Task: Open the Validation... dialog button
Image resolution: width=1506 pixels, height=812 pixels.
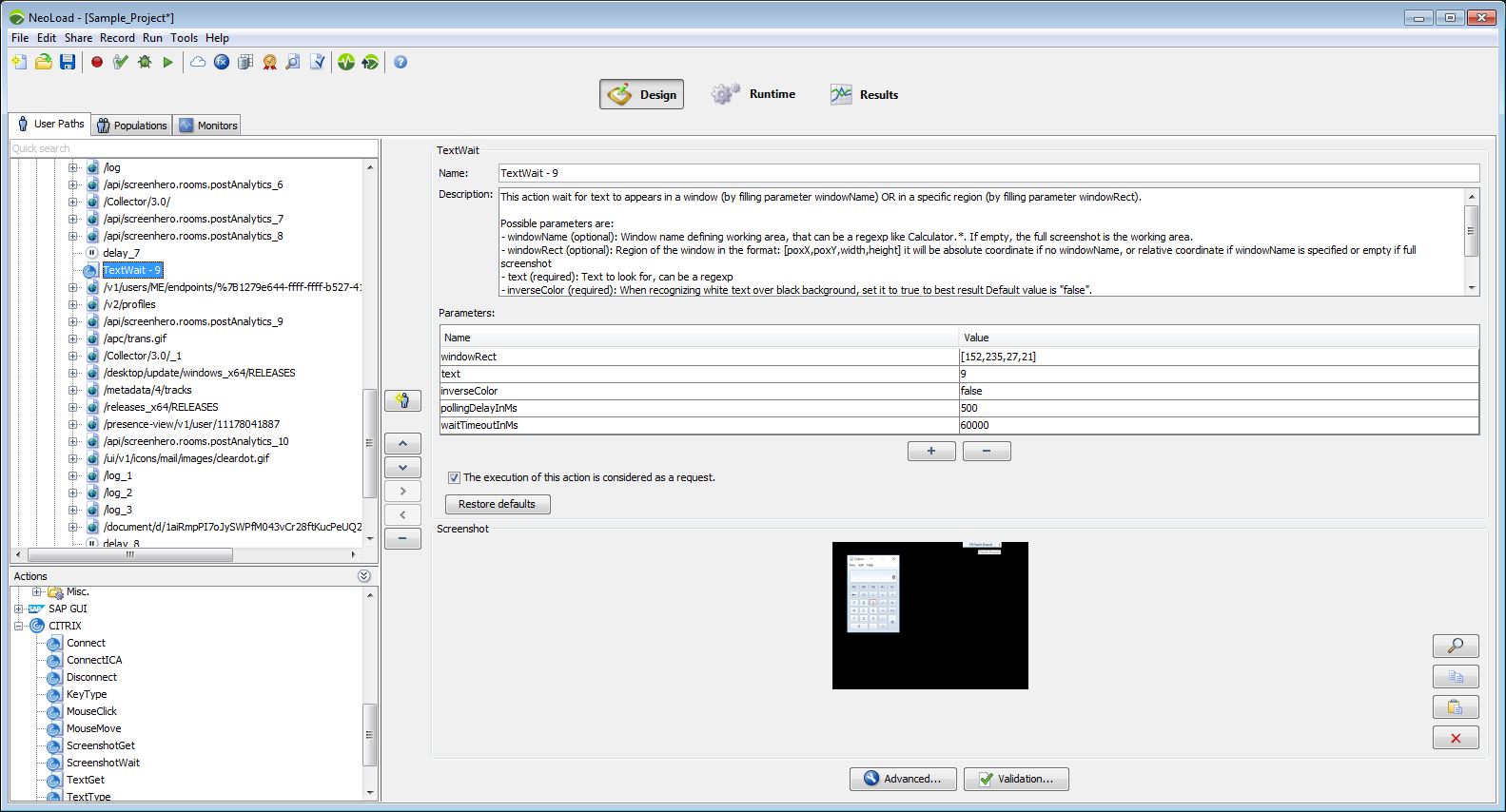Action: click(1015, 779)
